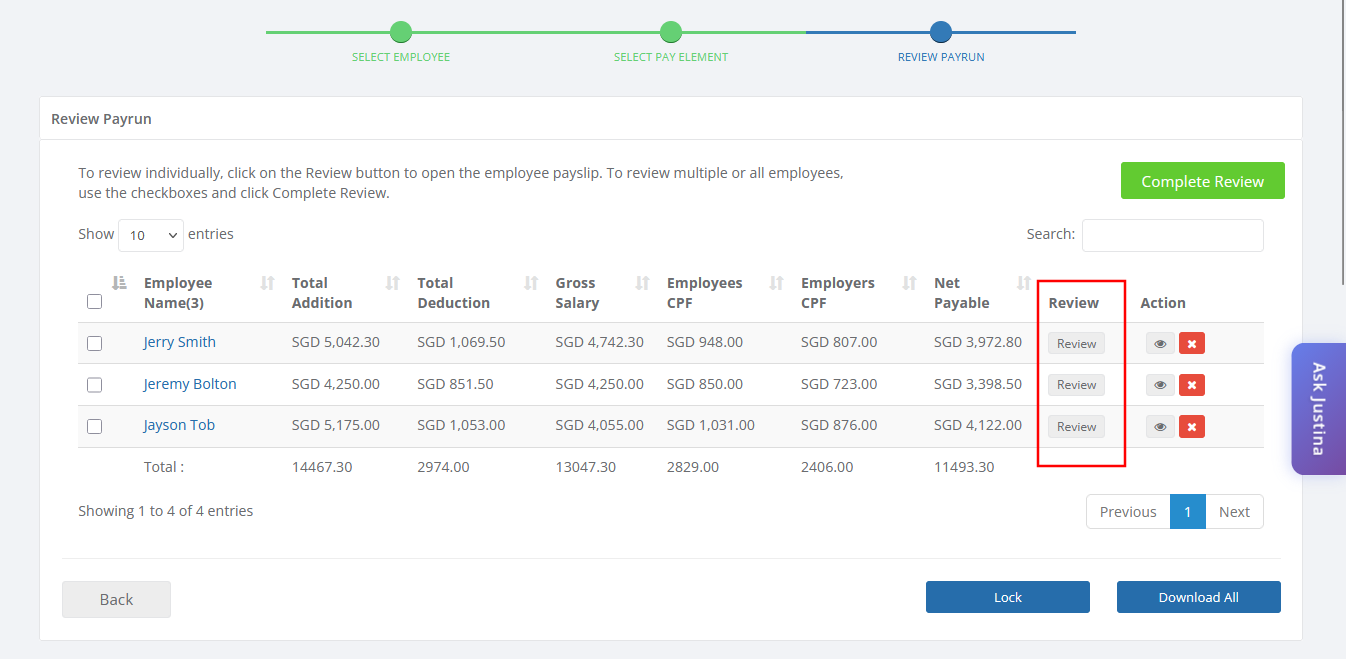
Task: Open eye icon for Jayson Tob
Action: pos(1160,427)
